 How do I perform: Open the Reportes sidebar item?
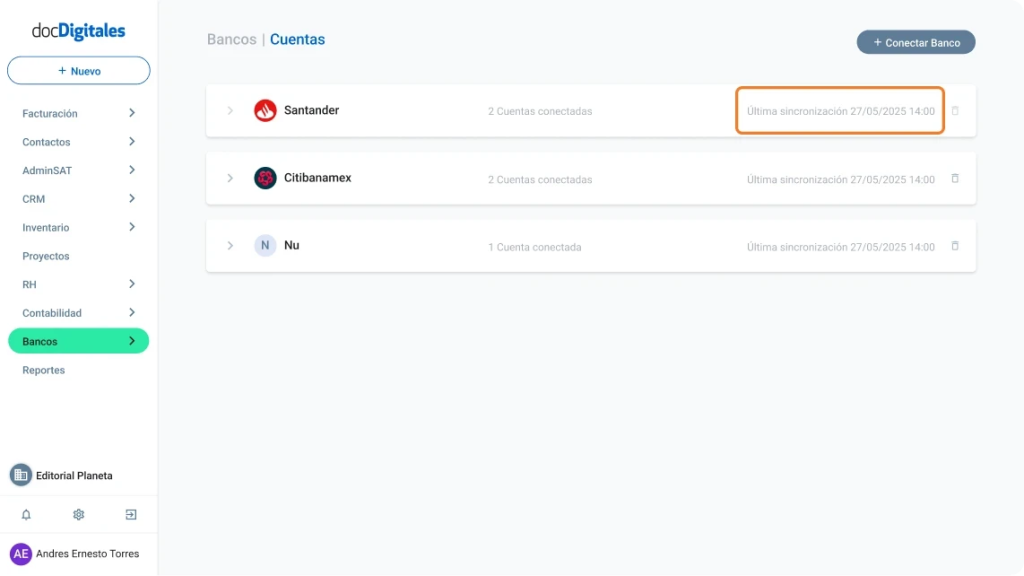coord(44,370)
